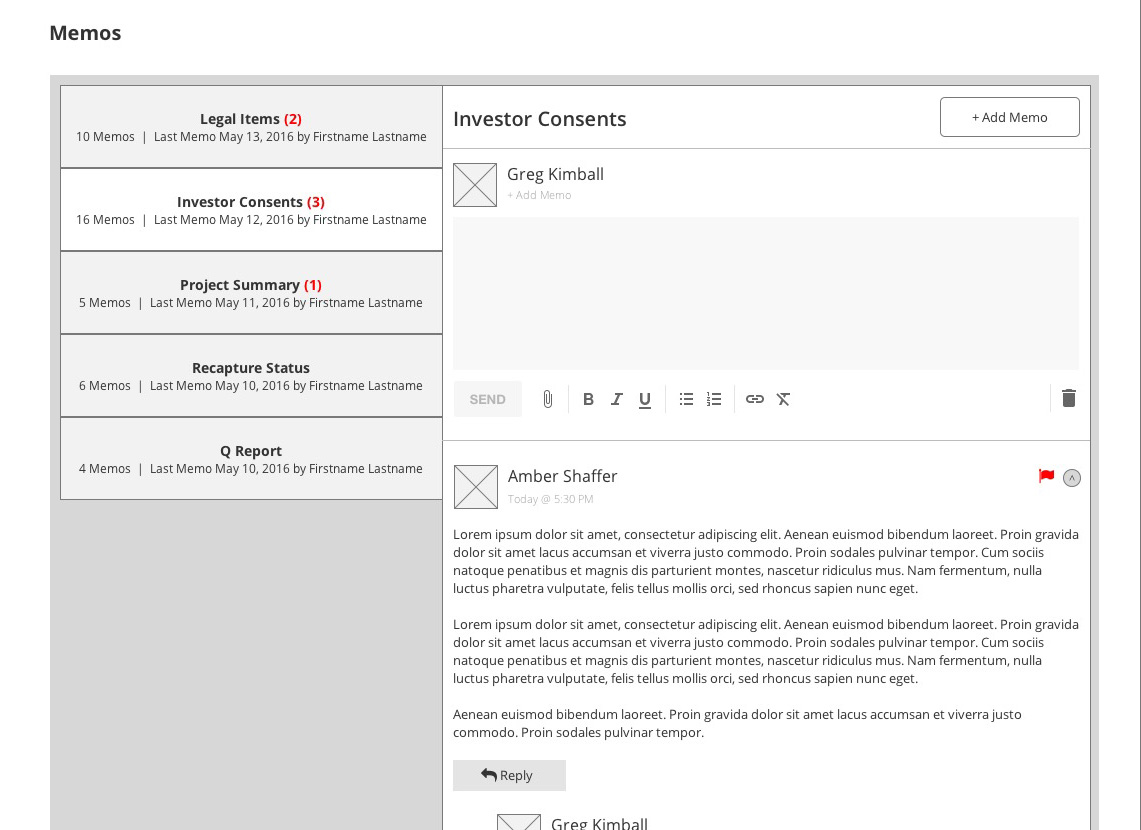1141x830 pixels.
Task: Click the unread count (1) beside Project Summary
Action: tap(313, 285)
